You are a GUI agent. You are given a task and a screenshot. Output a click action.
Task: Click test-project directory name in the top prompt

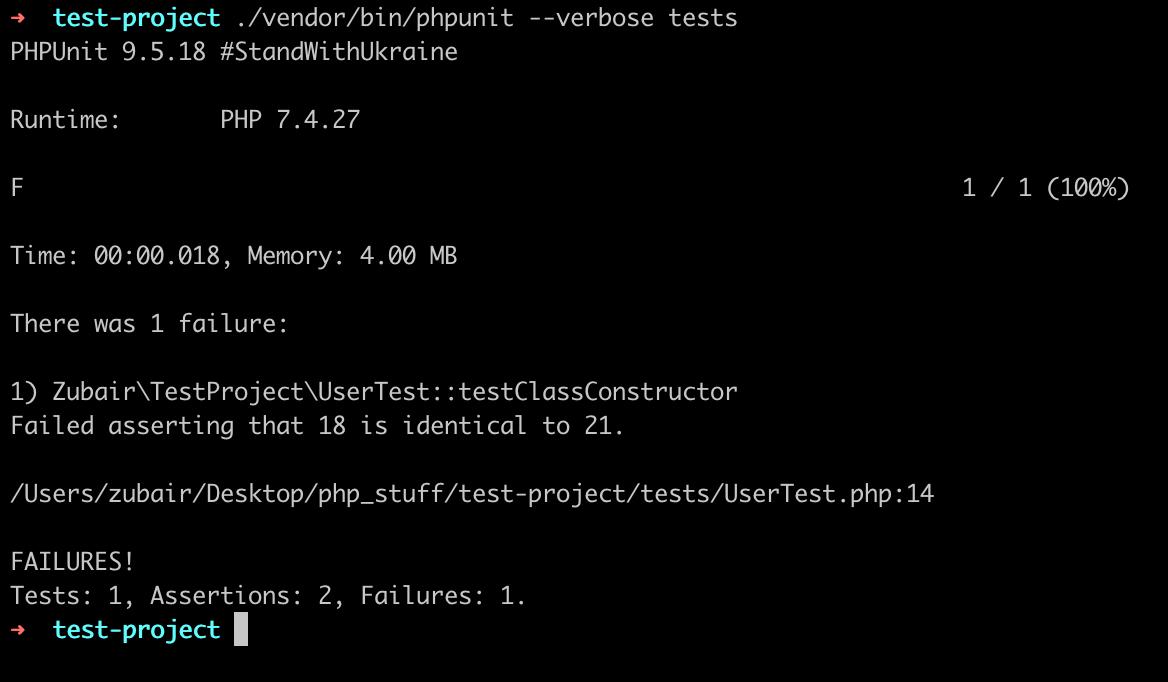coord(137,18)
